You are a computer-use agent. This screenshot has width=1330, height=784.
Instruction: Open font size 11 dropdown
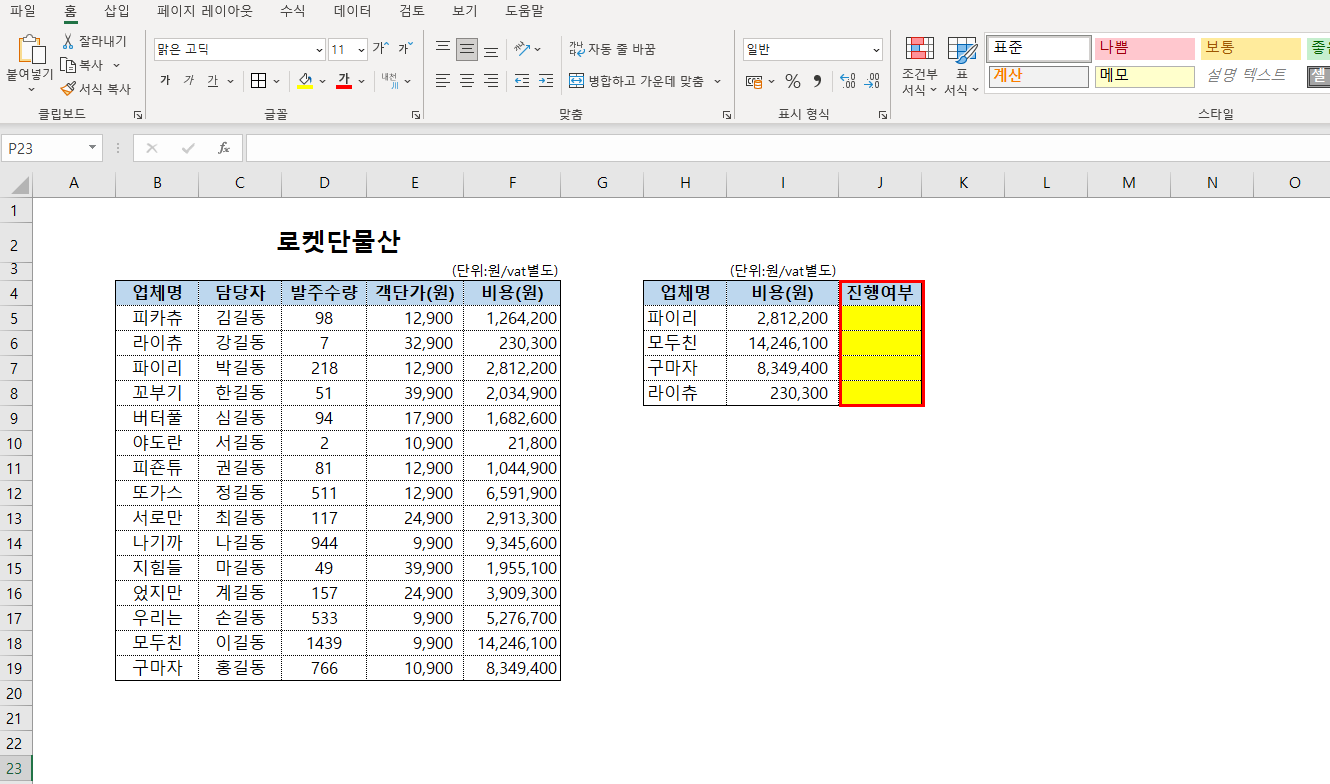(361, 49)
